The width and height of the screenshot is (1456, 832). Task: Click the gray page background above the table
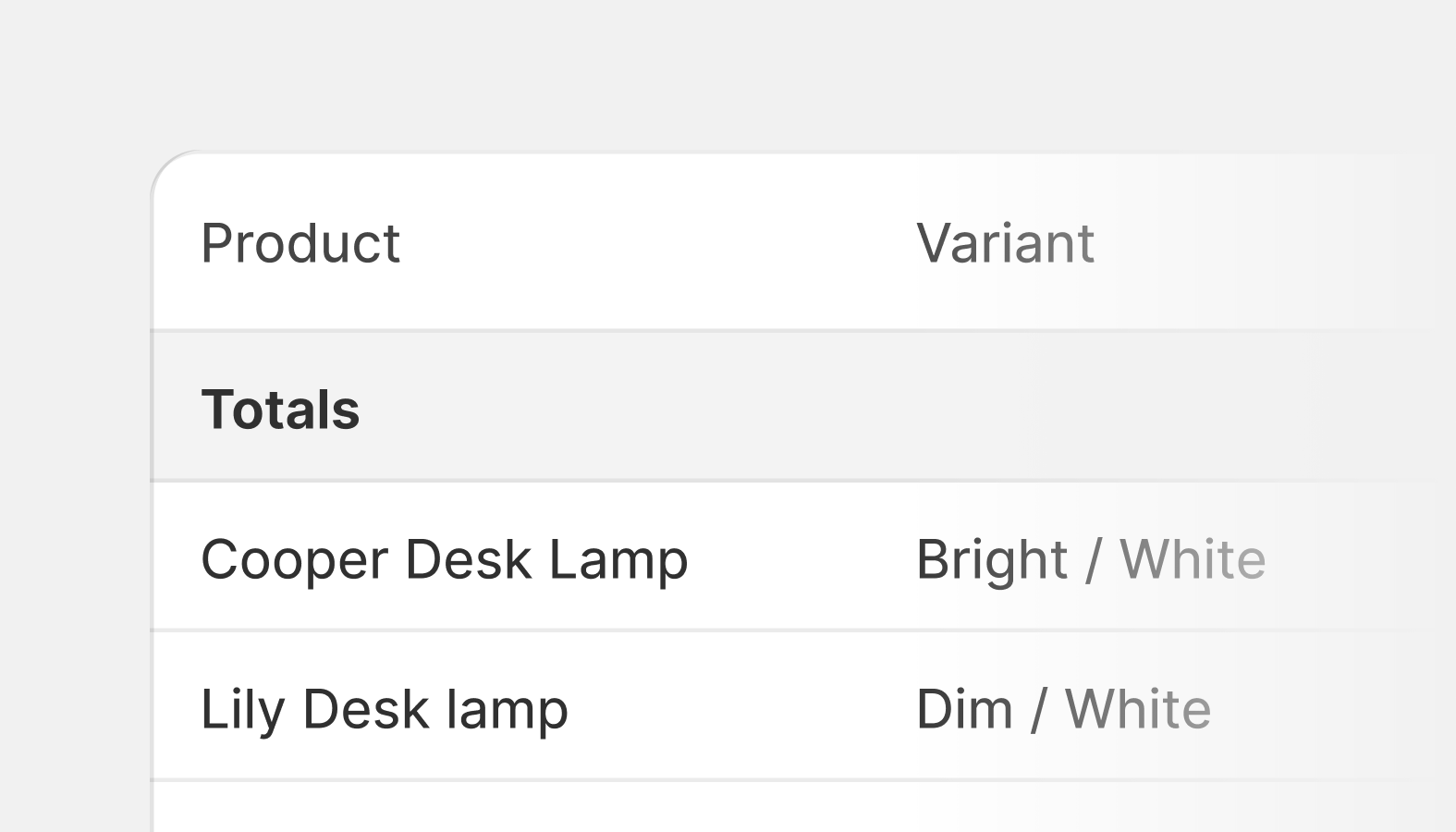728,74
